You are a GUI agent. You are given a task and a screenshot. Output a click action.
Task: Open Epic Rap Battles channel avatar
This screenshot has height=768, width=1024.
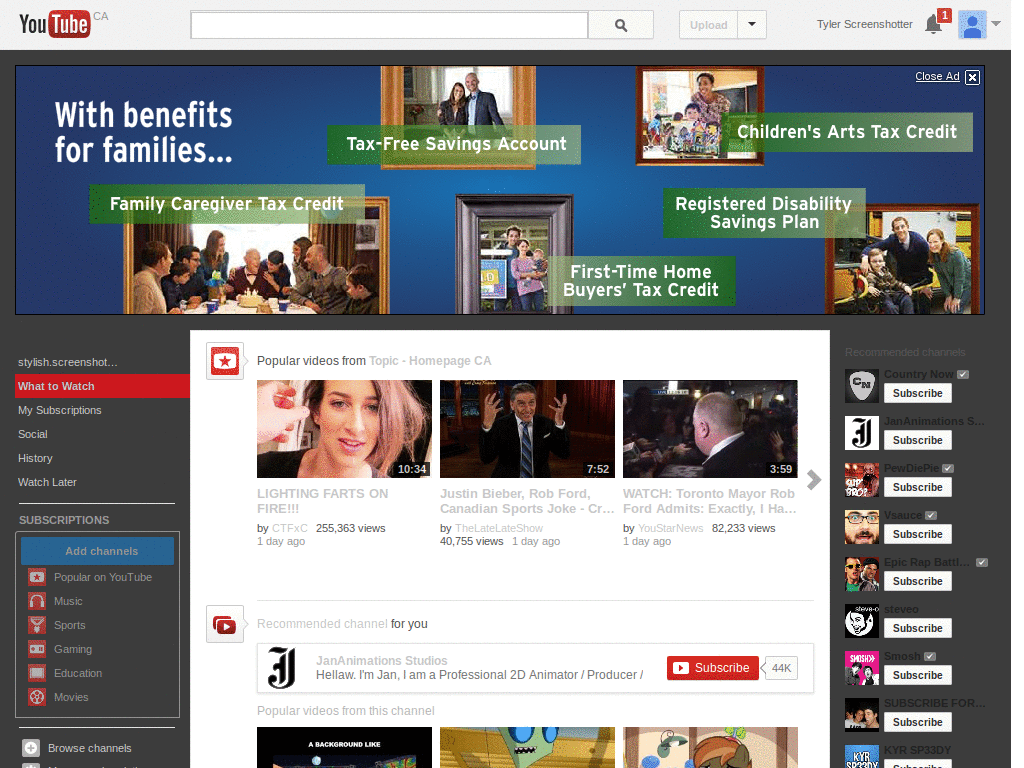click(x=861, y=573)
